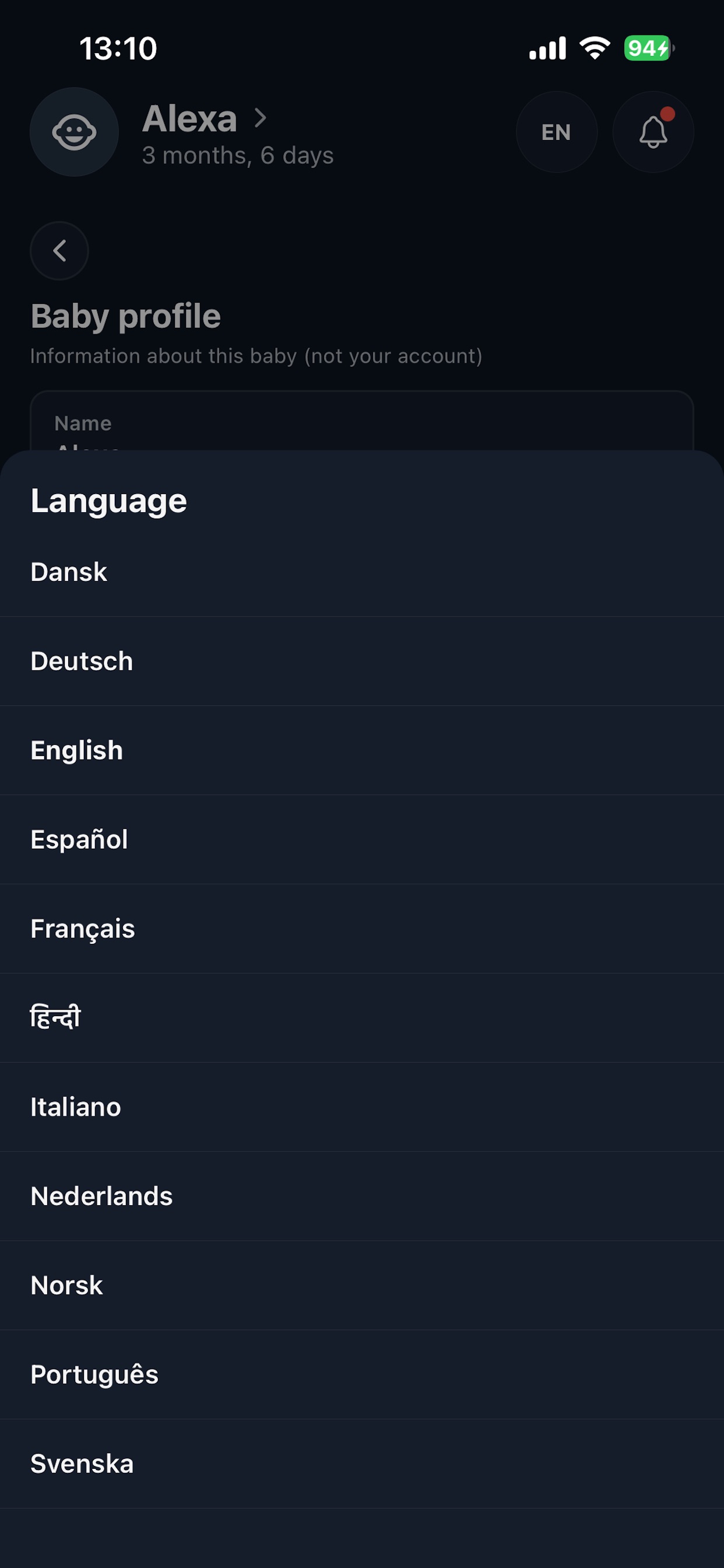Expand the chevron next to Alexa
The height and width of the screenshot is (1568, 724).
260,118
